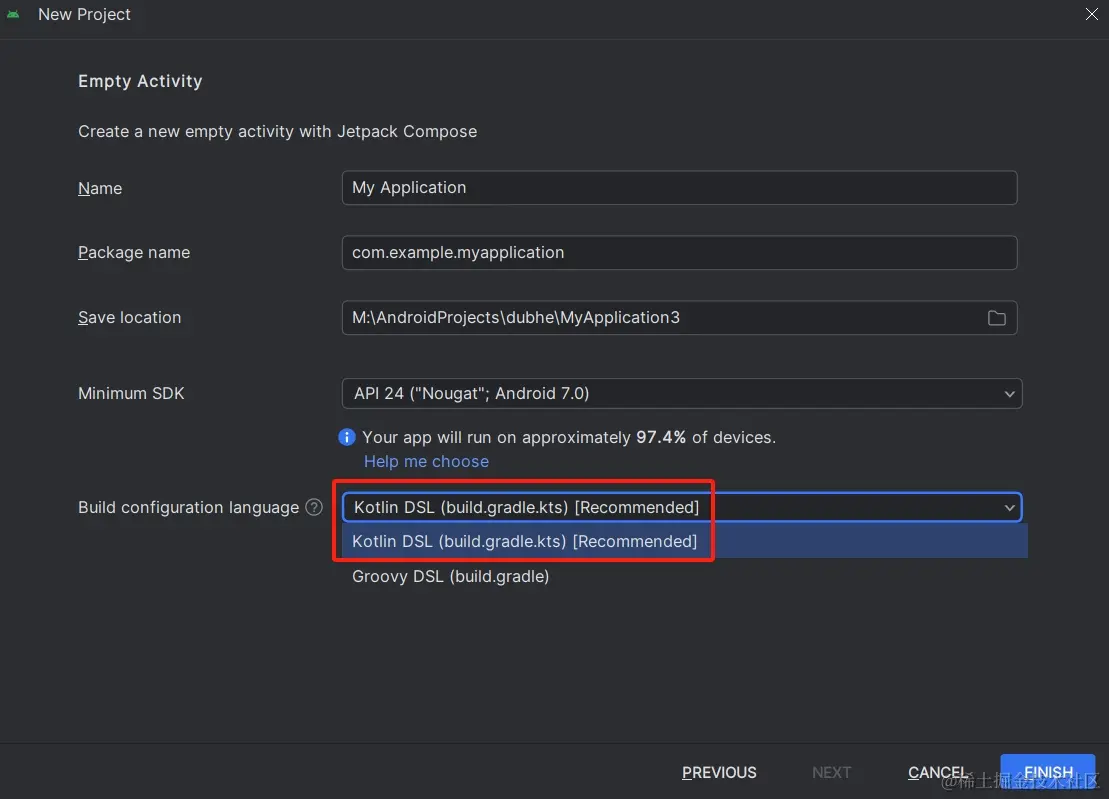Image resolution: width=1109 pixels, height=799 pixels.
Task: Open the folder browser for Save location
Action: click(996, 317)
